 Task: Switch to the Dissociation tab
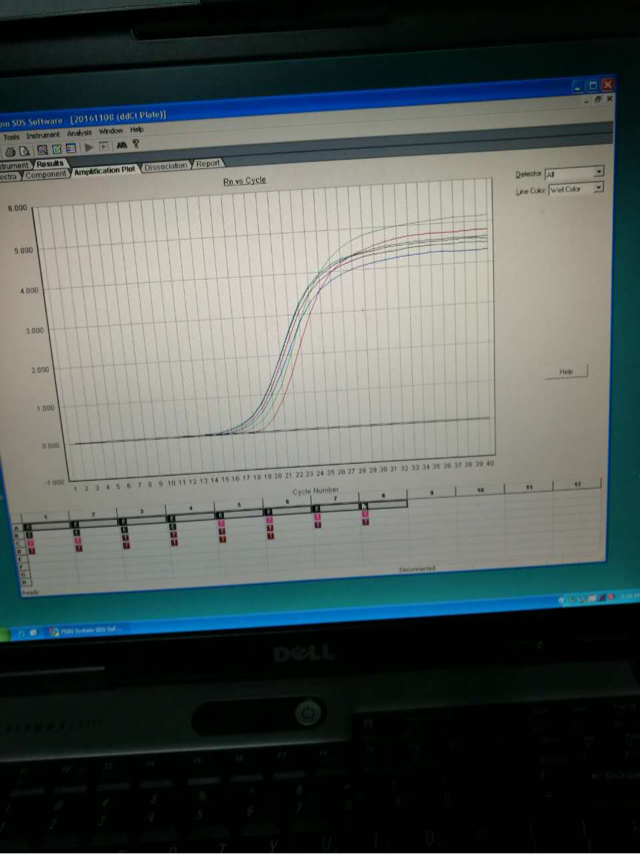click(166, 166)
